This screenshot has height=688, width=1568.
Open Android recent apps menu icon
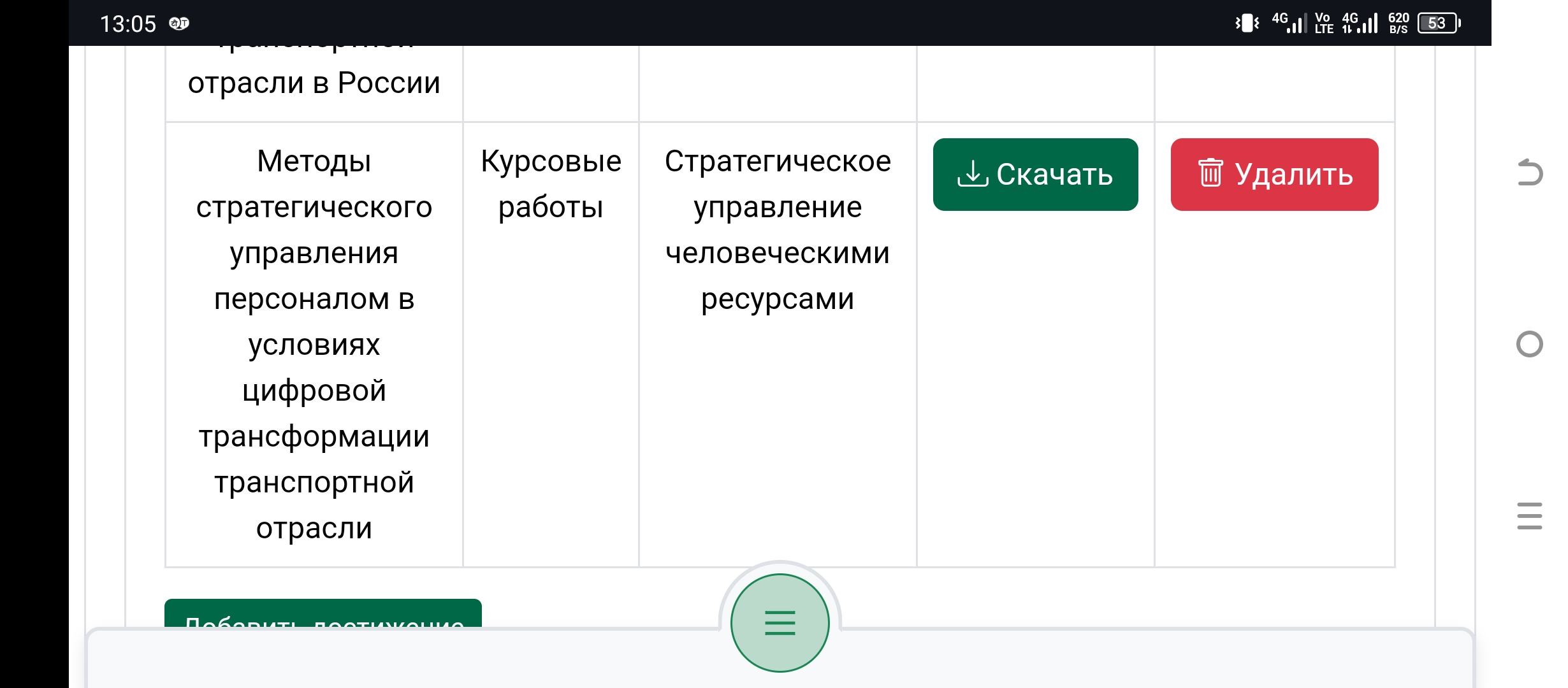pos(1530,516)
